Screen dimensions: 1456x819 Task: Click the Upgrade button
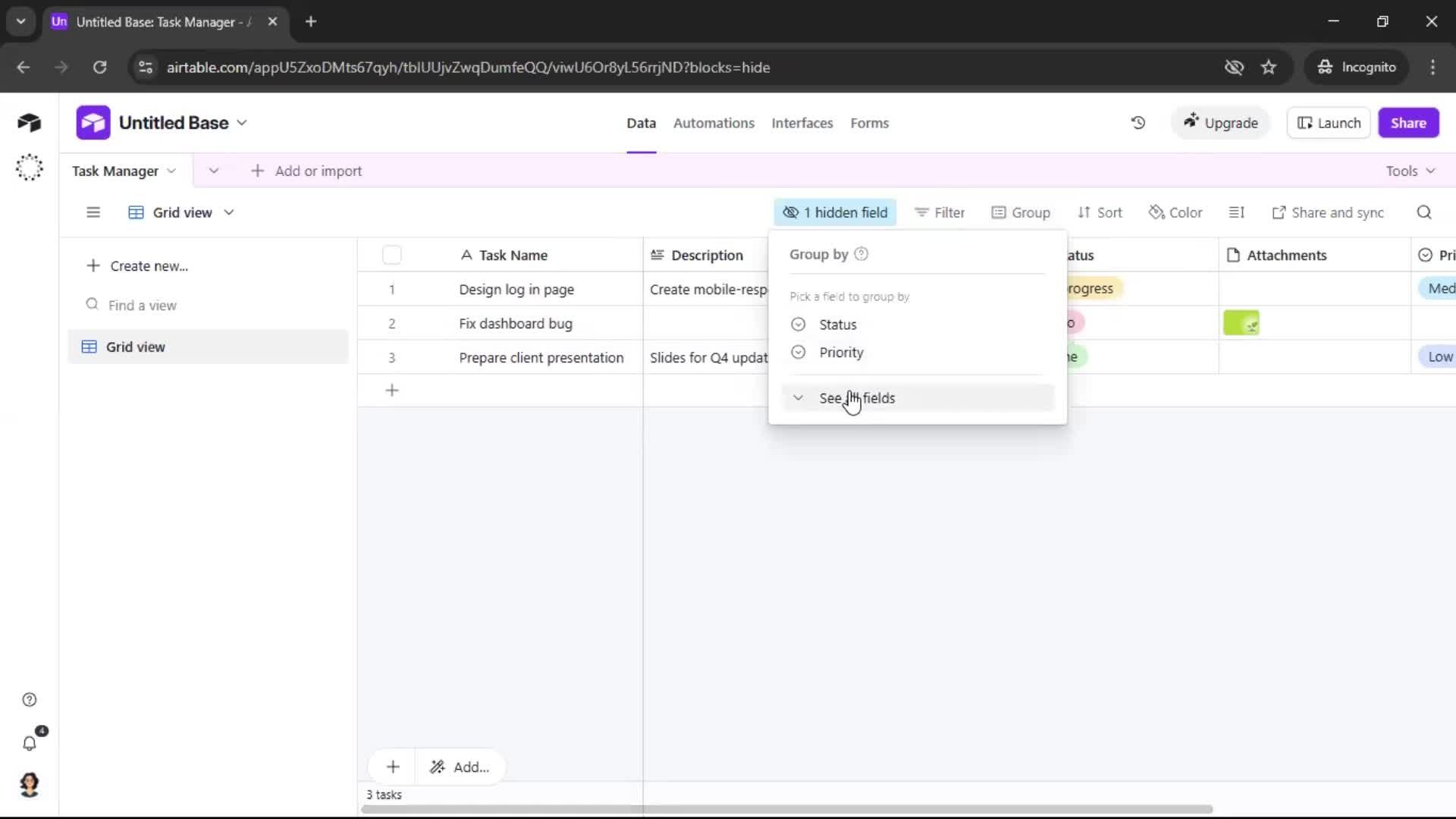(x=1221, y=123)
